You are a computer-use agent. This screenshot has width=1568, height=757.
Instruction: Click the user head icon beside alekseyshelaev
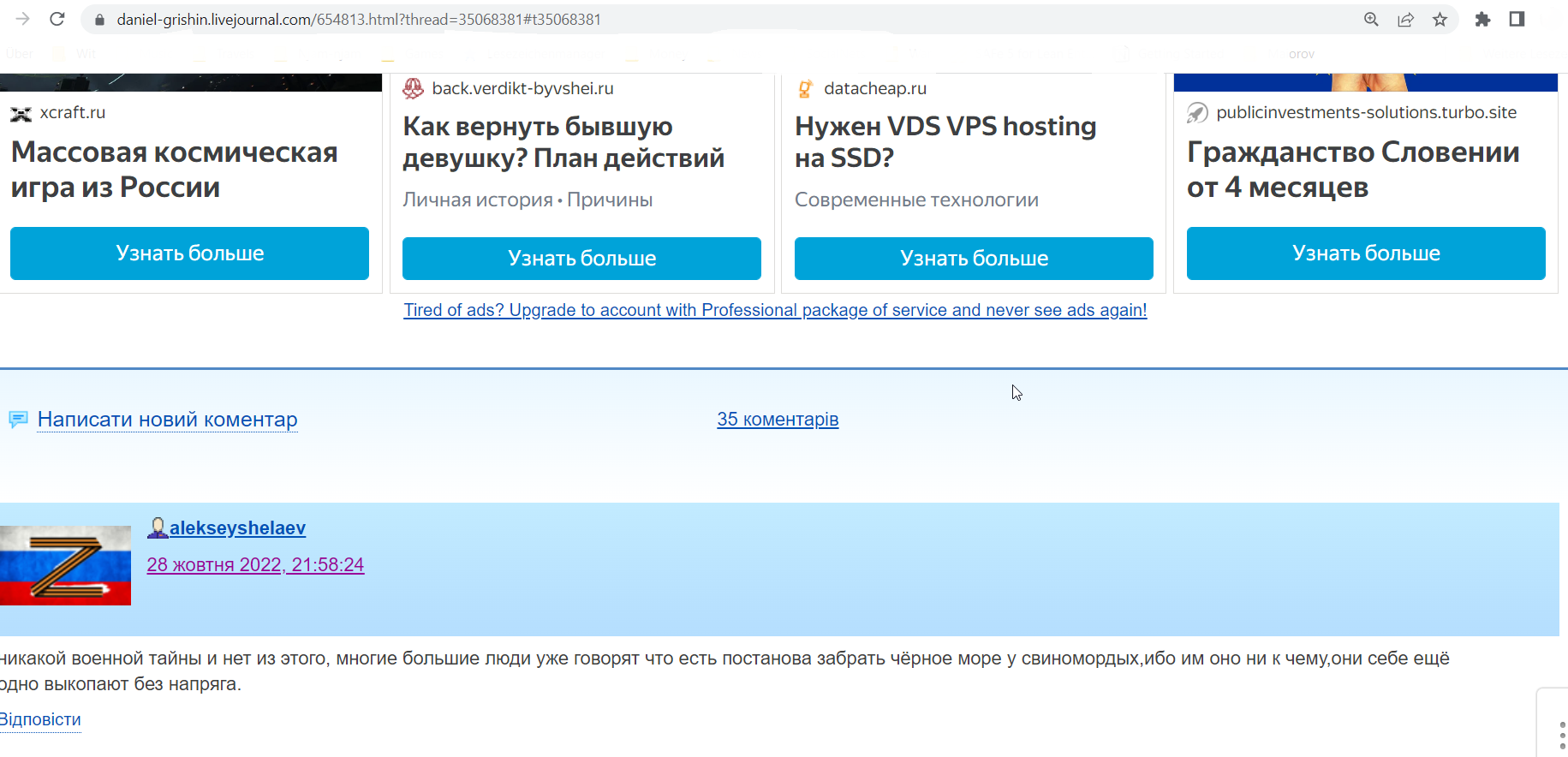click(158, 528)
